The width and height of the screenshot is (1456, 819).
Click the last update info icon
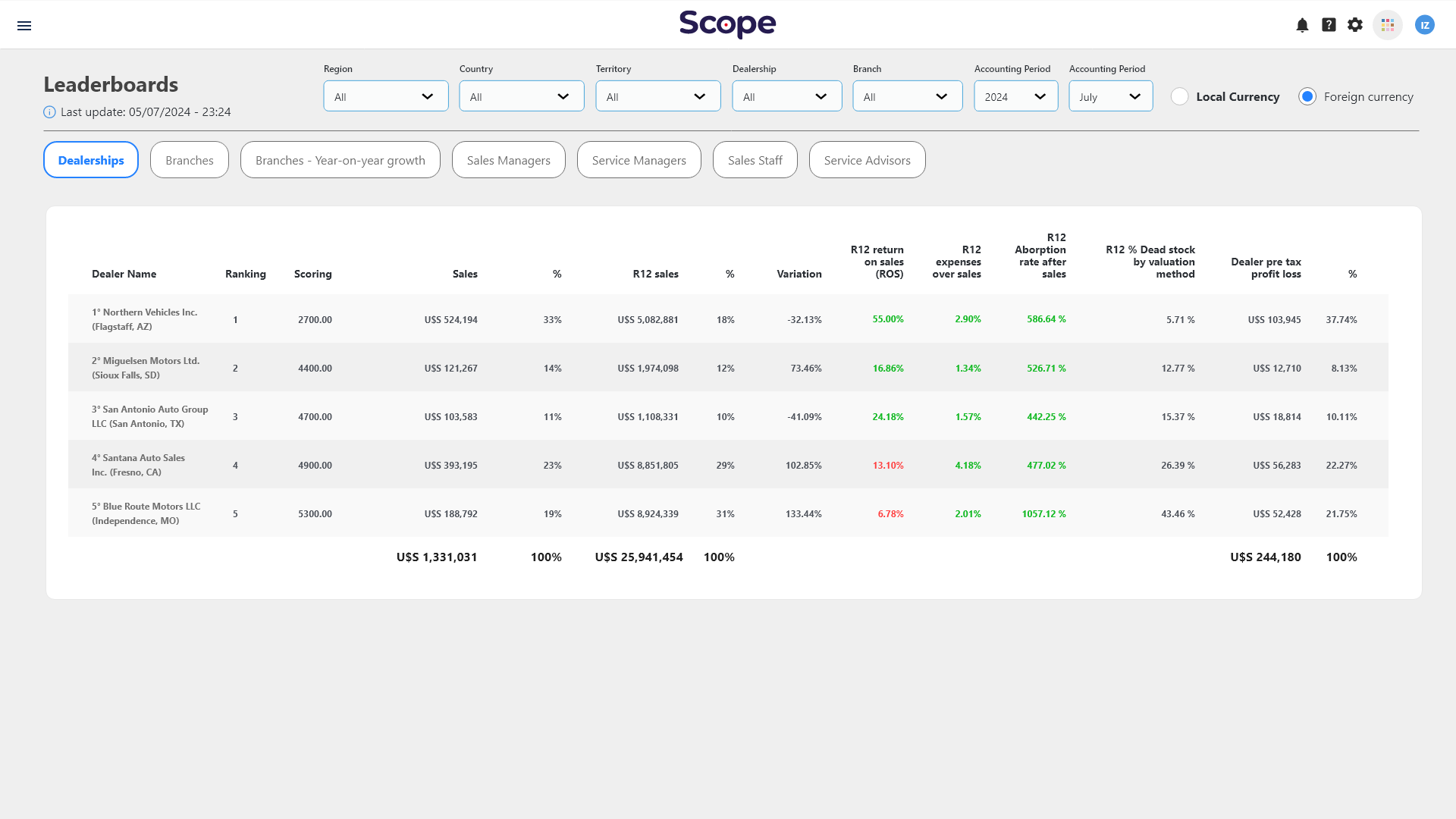point(49,112)
